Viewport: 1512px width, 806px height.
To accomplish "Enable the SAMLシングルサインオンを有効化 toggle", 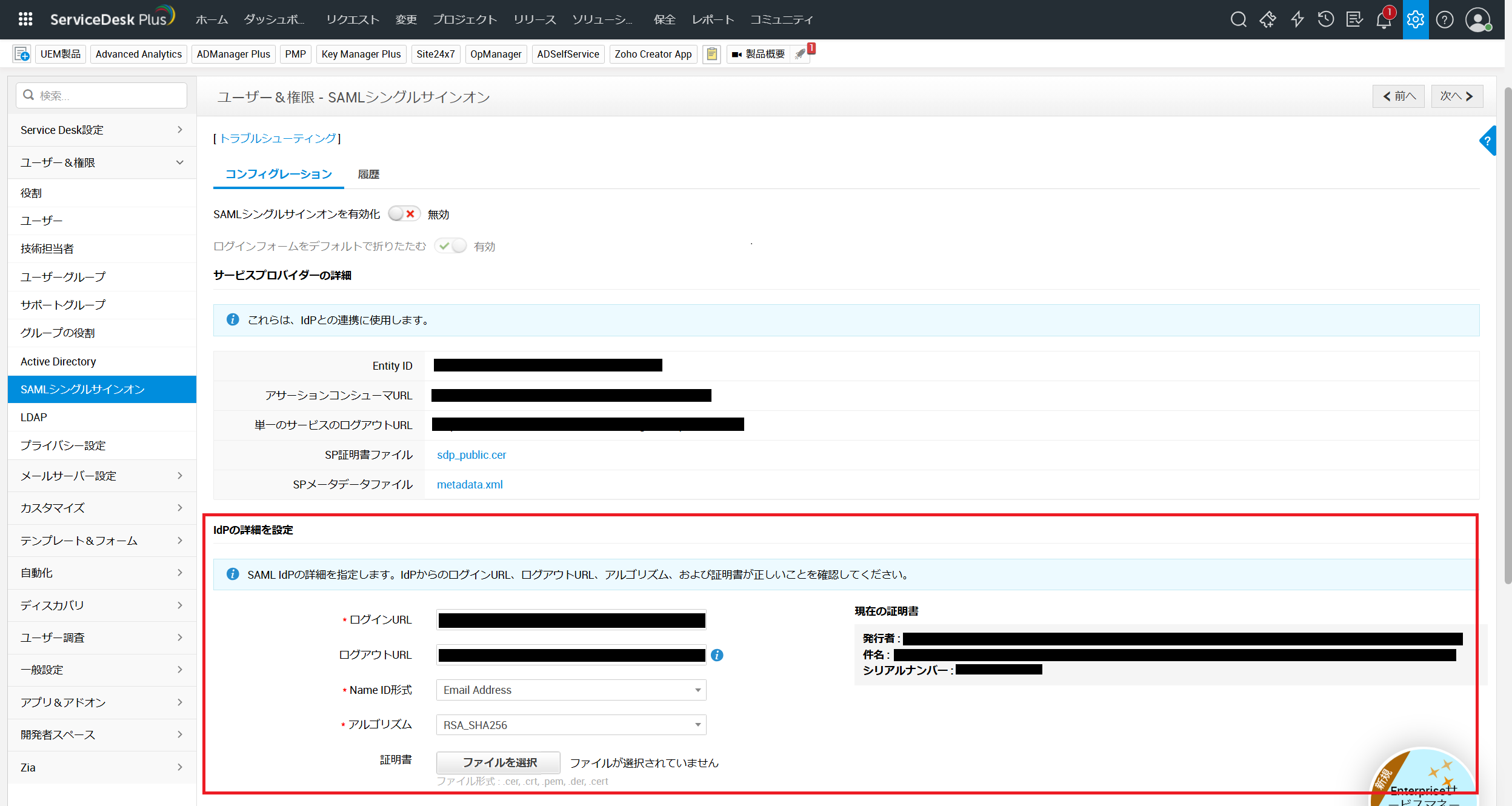I will (404, 214).
